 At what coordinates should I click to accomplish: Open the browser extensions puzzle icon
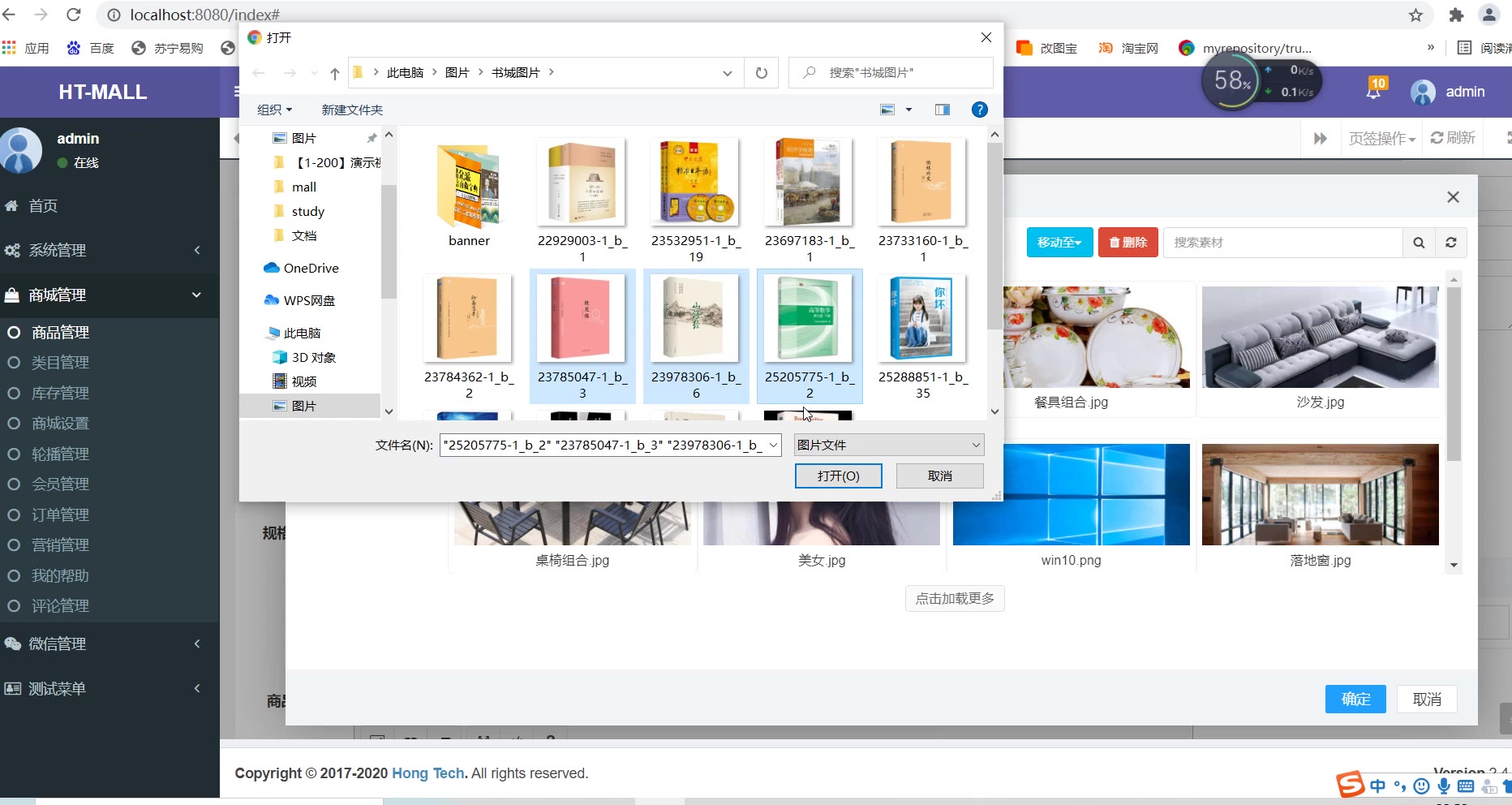[1456, 15]
